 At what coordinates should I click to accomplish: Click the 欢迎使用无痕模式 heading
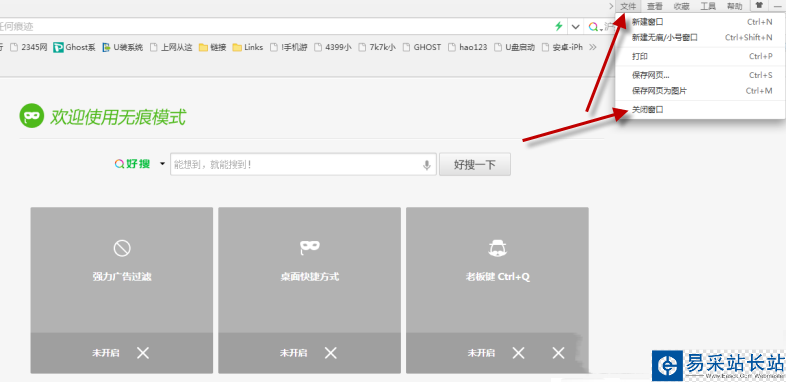coord(118,117)
